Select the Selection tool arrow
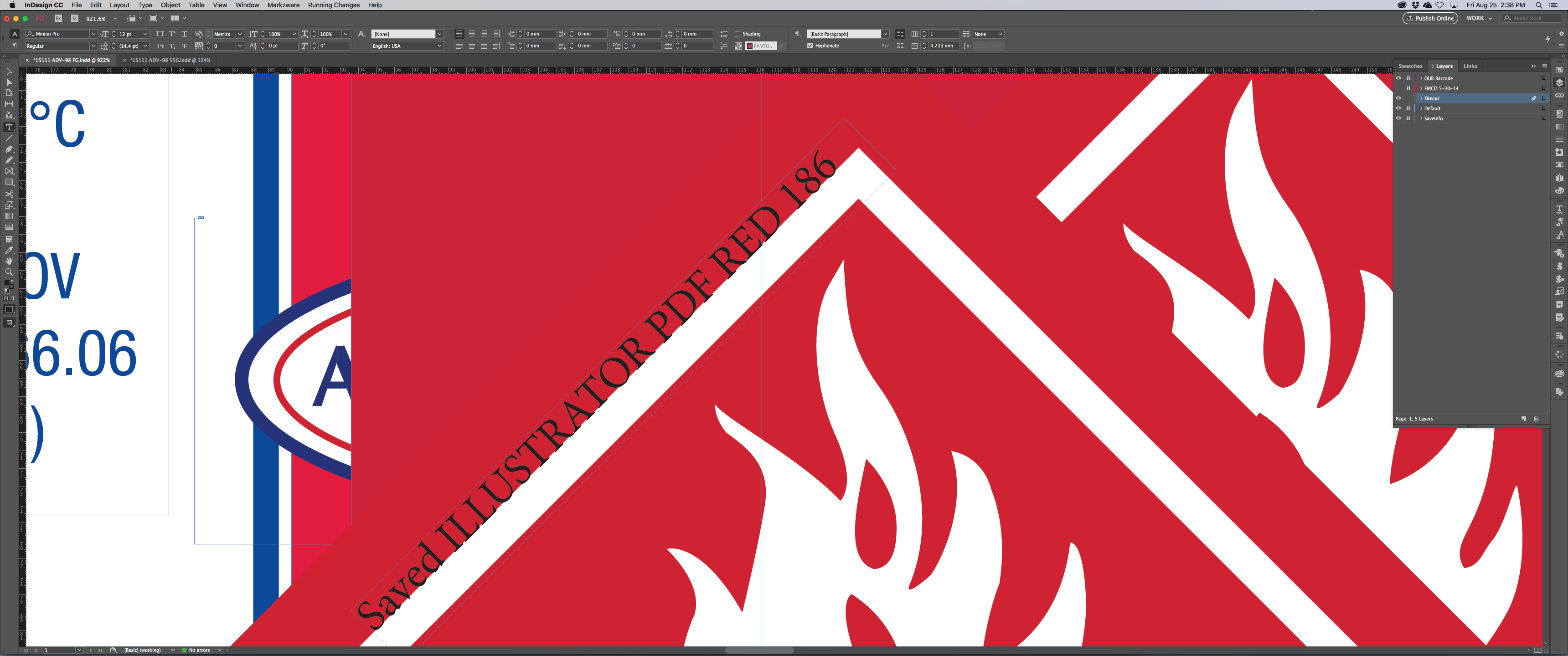Image resolution: width=1568 pixels, height=656 pixels. (x=9, y=71)
